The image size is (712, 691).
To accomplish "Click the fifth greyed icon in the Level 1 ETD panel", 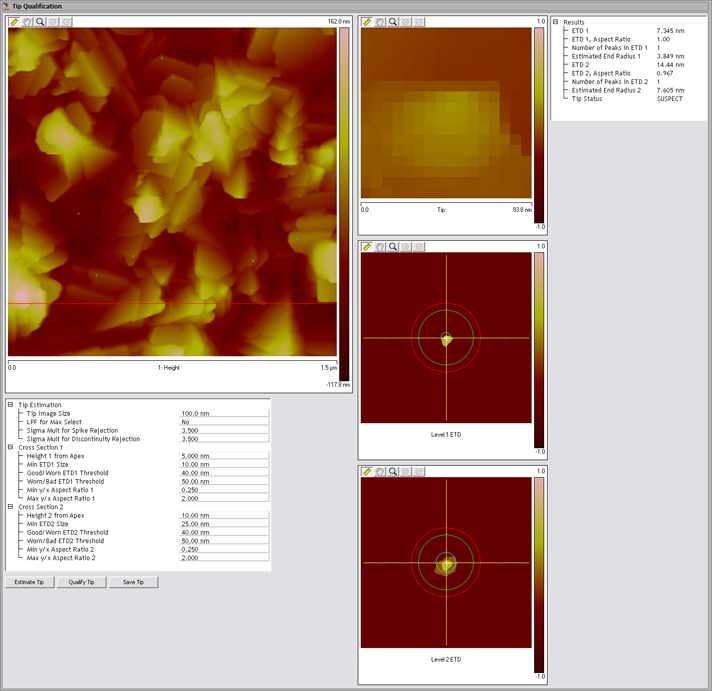I will pos(419,247).
